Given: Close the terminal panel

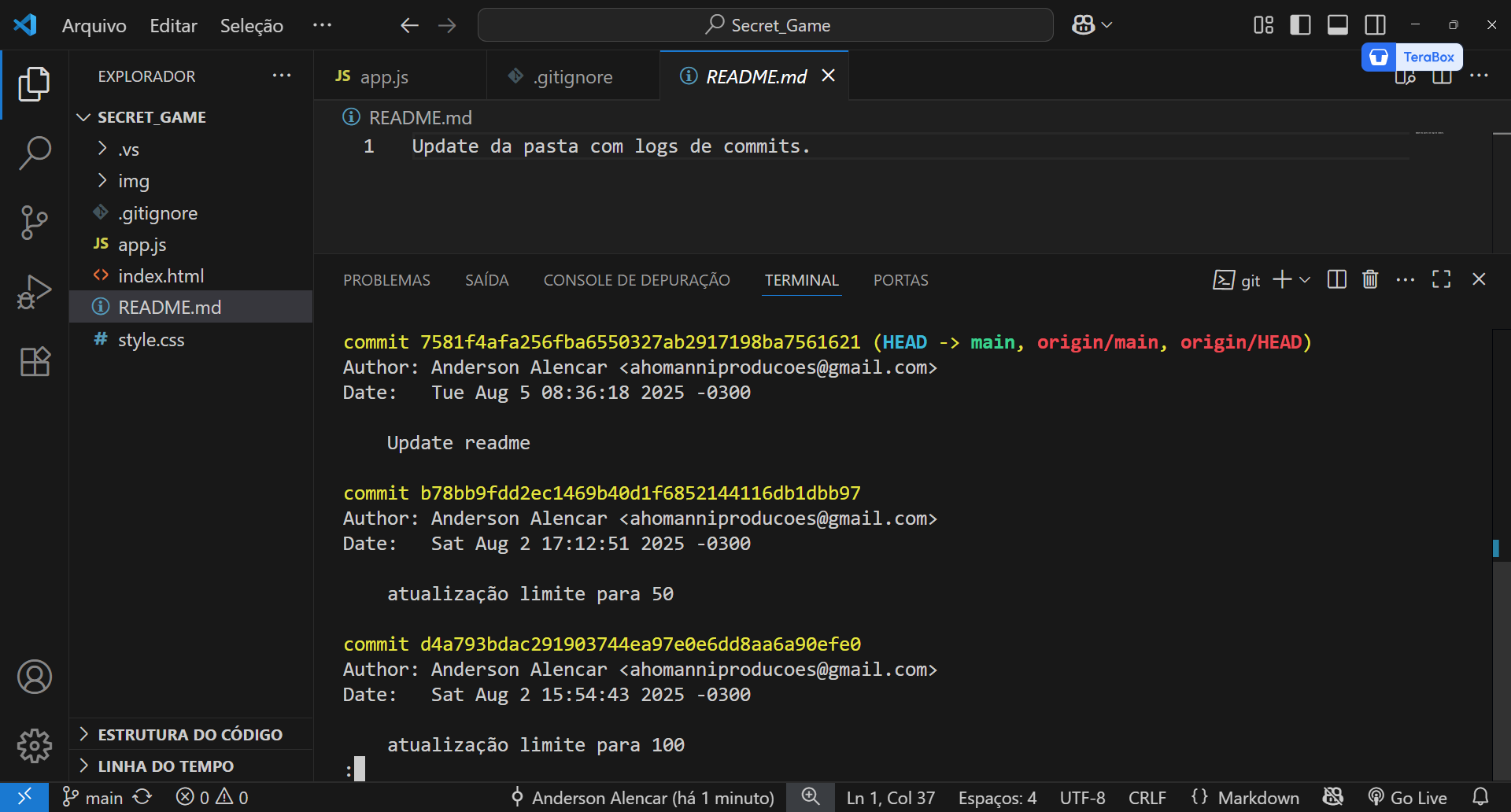Looking at the screenshot, I should [x=1479, y=279].
